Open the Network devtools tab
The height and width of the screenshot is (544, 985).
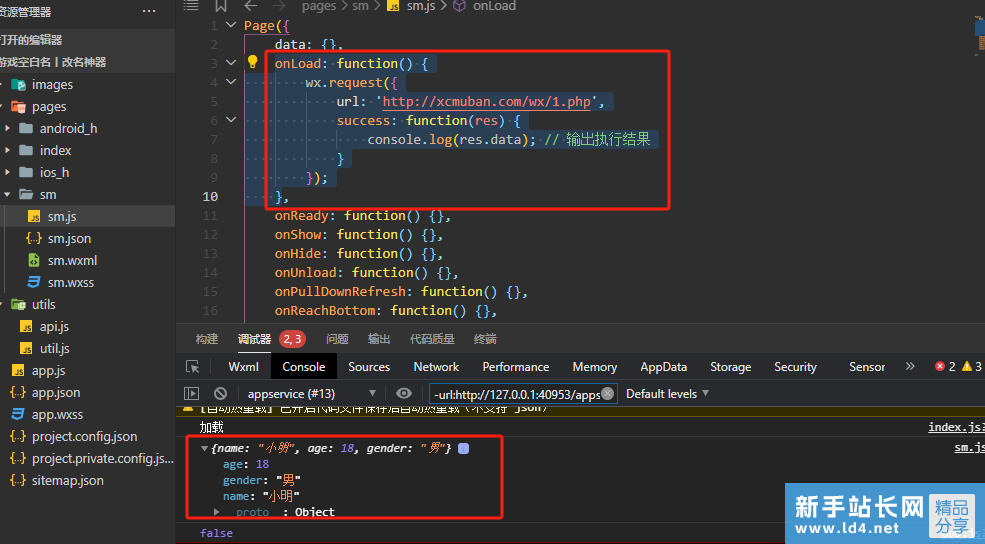pyautogui.click(x=436, y=367)
